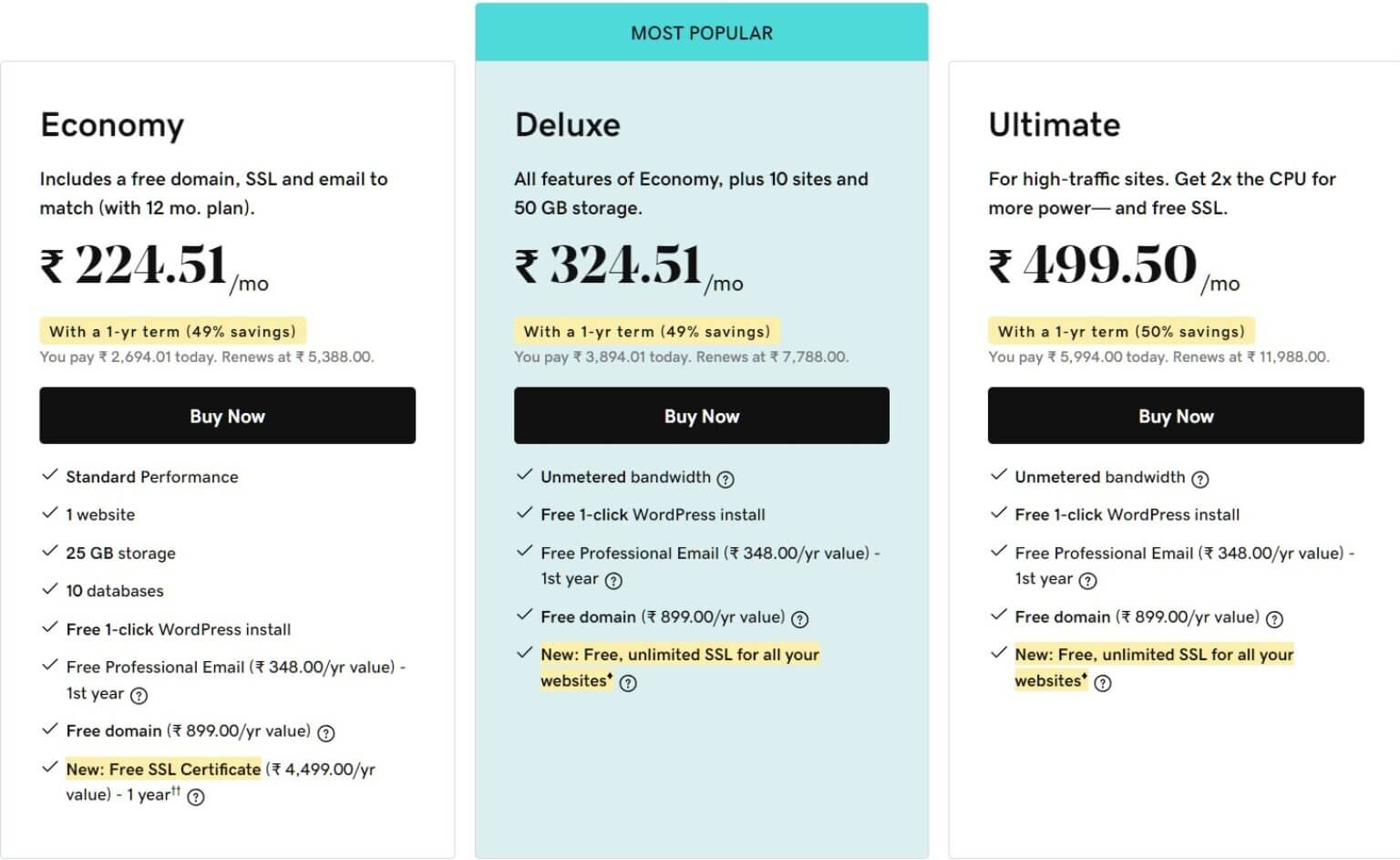Open help icon for Deluxe Free domain
Viewport: 1400px width, 860px height.
pyautogui.click(x=800, y=619)
